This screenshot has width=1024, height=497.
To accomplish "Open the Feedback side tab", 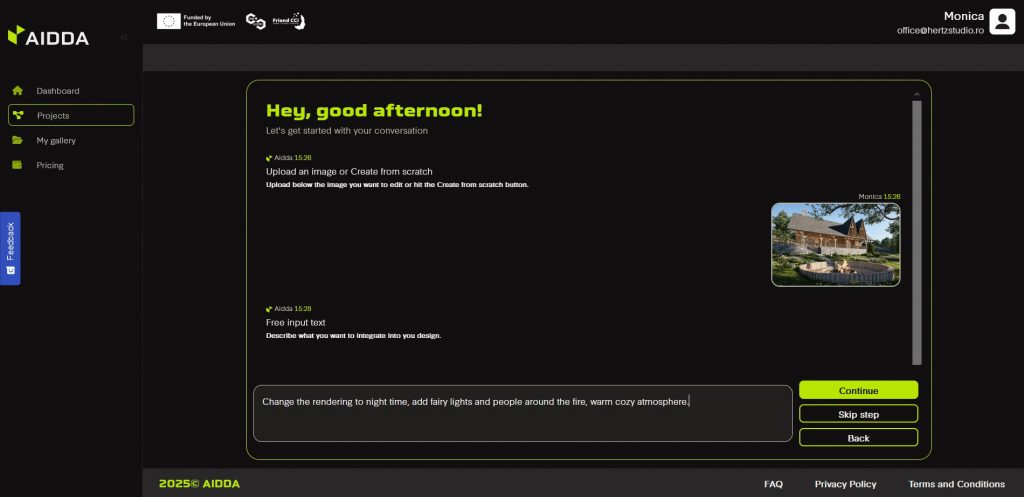I will pos(10,248).
